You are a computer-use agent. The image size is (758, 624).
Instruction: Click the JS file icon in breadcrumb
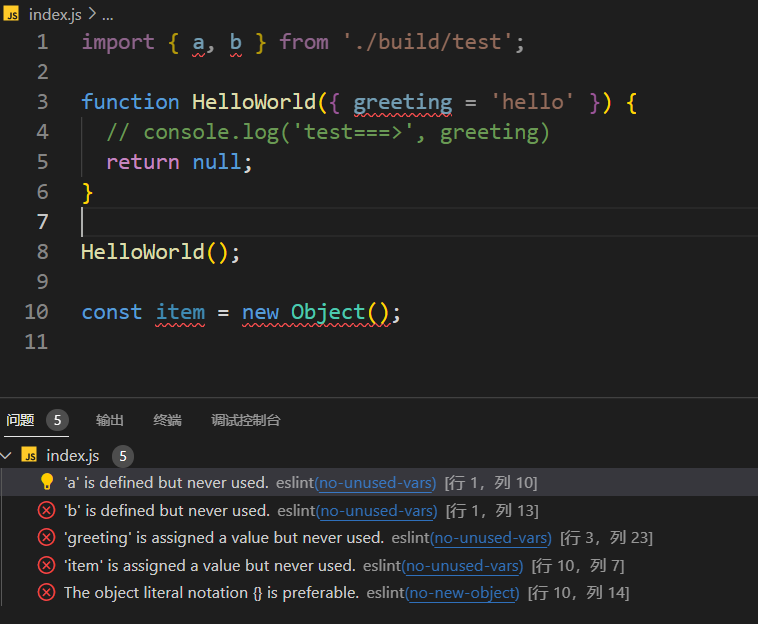coord(13,14)
